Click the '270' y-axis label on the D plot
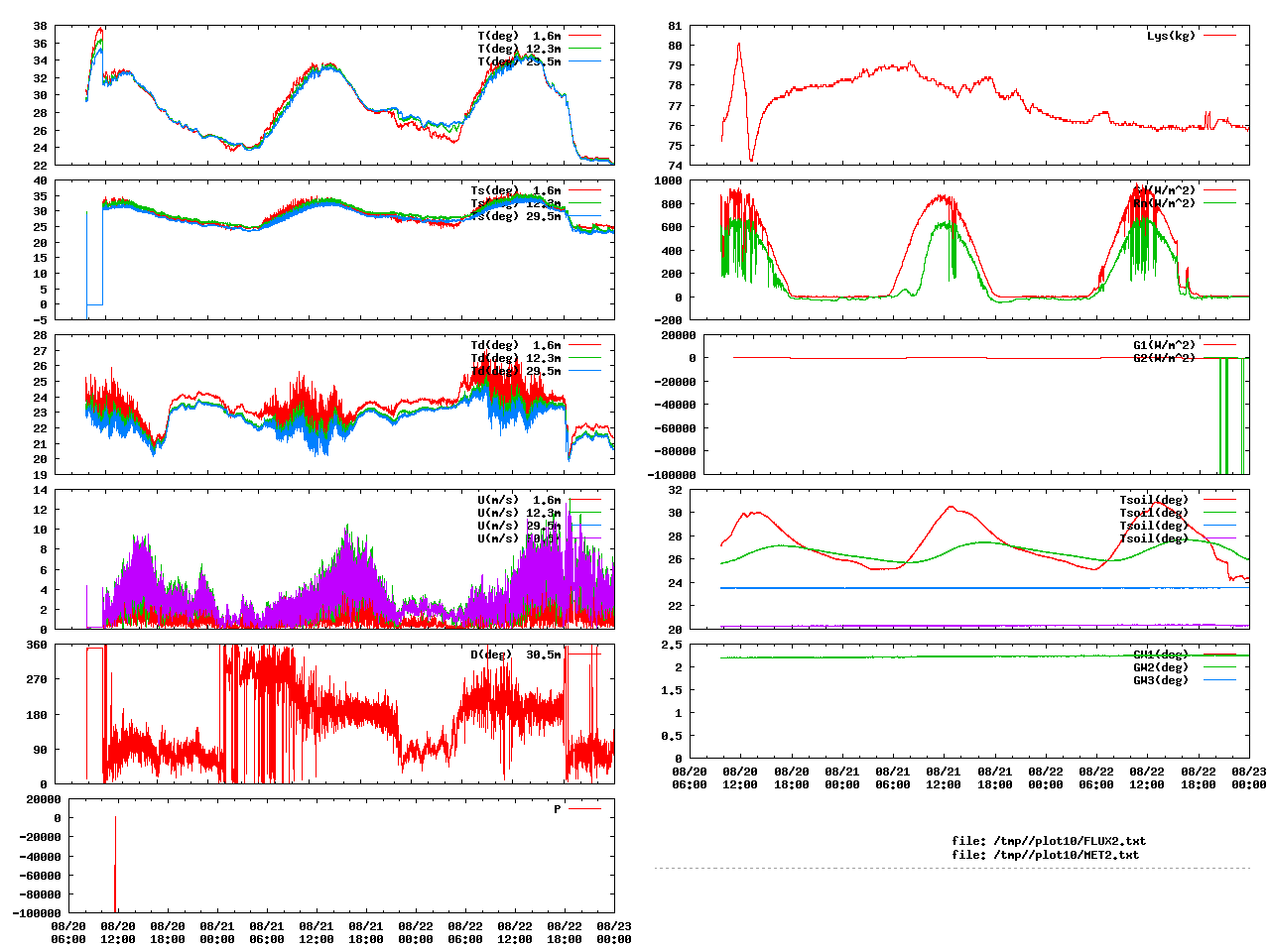The height and width of the screenshot is (952, 1270). coord(37,679)
